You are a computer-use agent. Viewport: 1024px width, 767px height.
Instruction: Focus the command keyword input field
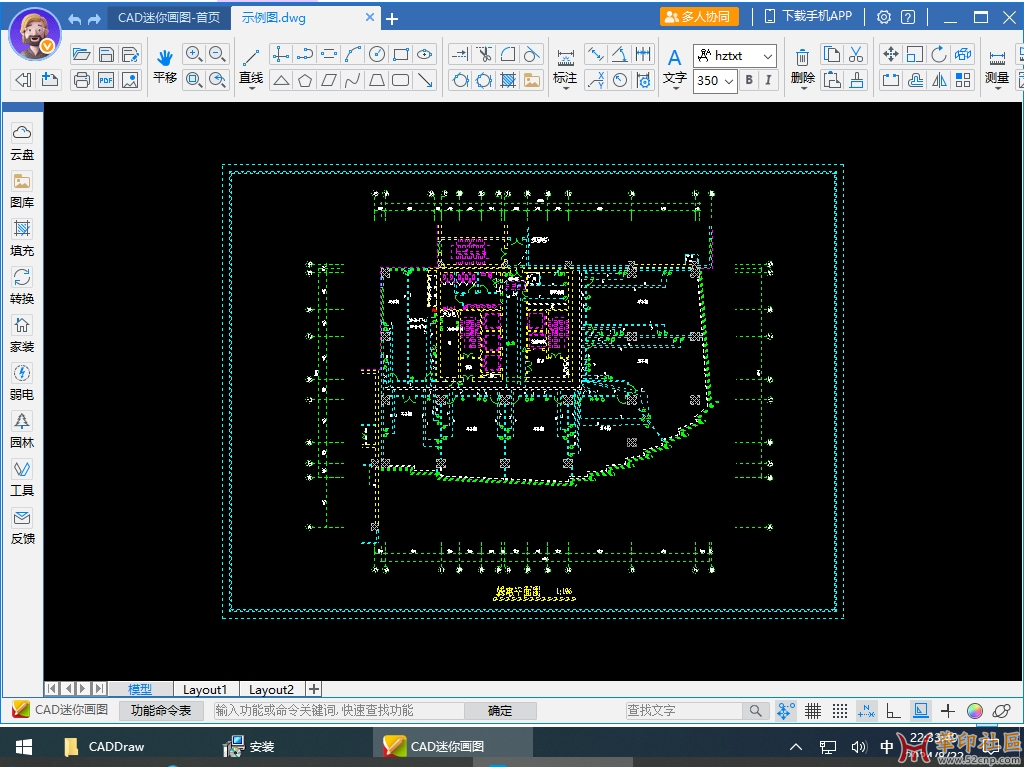(x=339, y=710)
